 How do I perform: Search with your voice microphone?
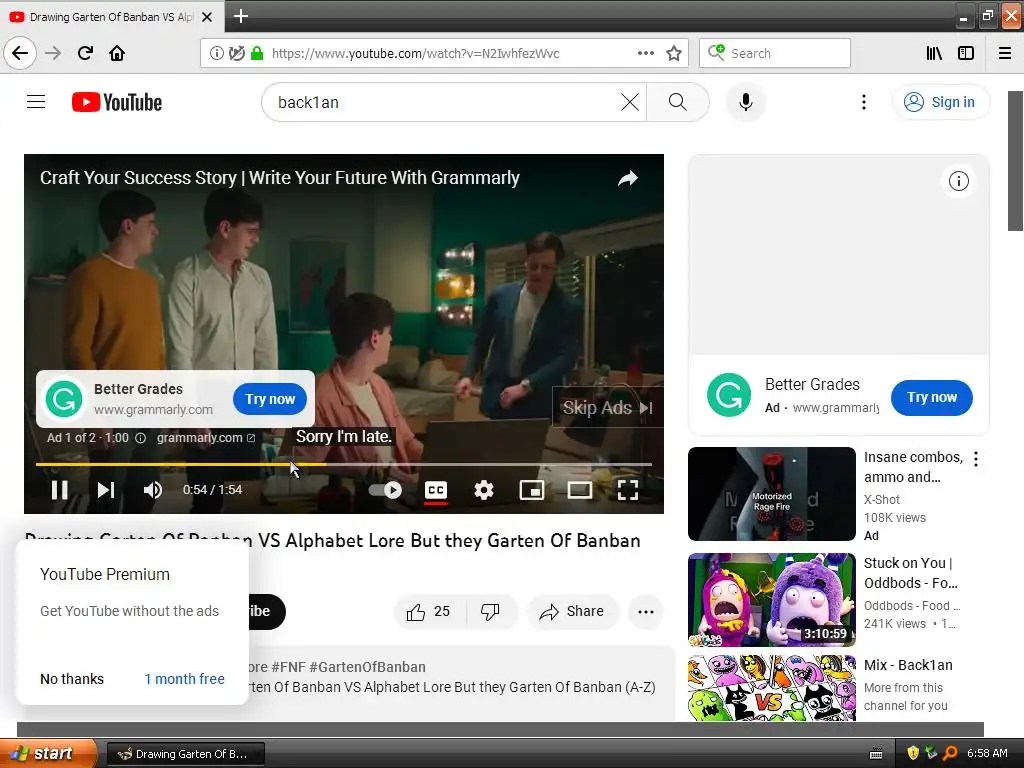click(x=745, y=102)
